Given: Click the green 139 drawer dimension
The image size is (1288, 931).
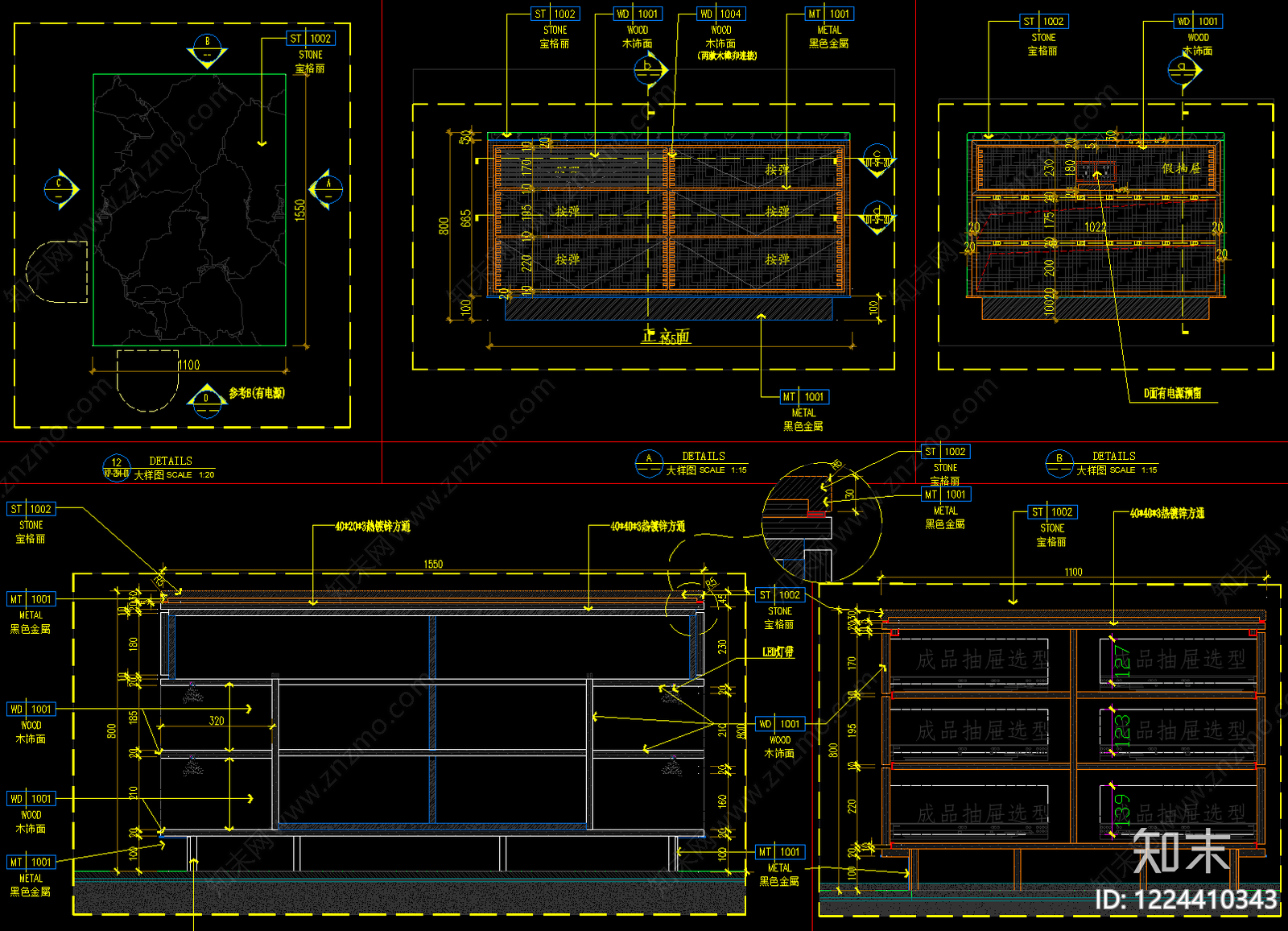Looking at the screenshot, I should click(1121, 810).
